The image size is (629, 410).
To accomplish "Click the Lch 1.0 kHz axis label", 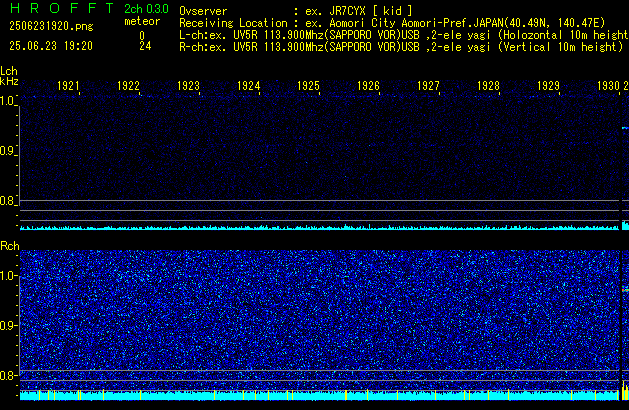I will [x=8, y=101].
